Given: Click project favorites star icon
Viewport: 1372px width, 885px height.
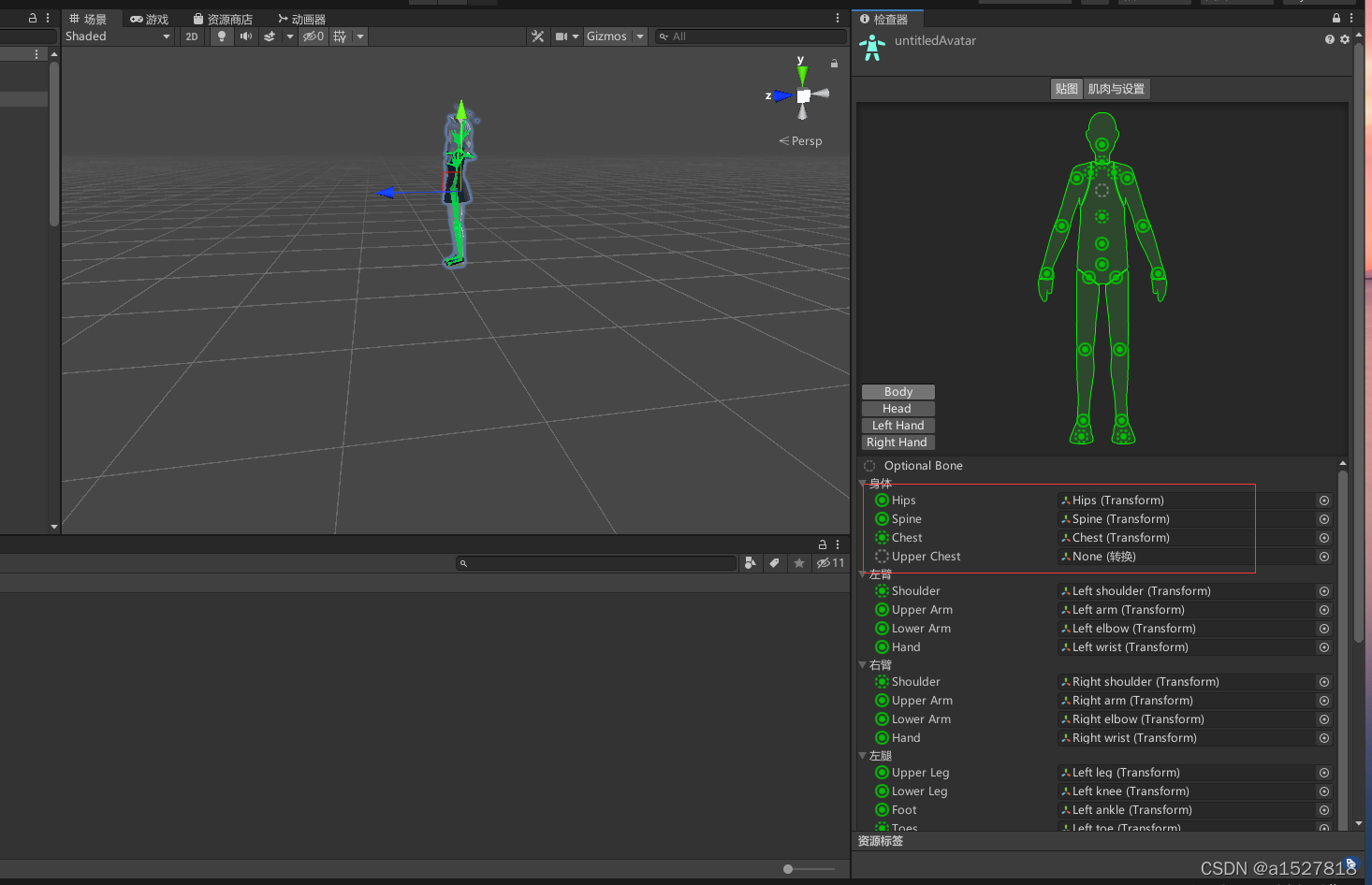Looking at the screenshot, I should (798, 563).
